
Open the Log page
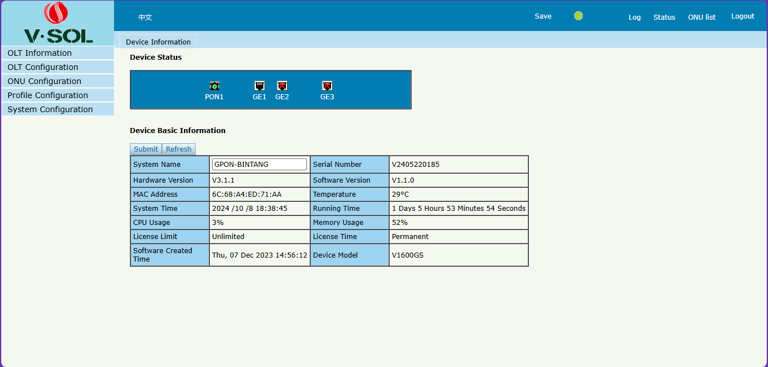pyautogui.click(x=634, y=17)
